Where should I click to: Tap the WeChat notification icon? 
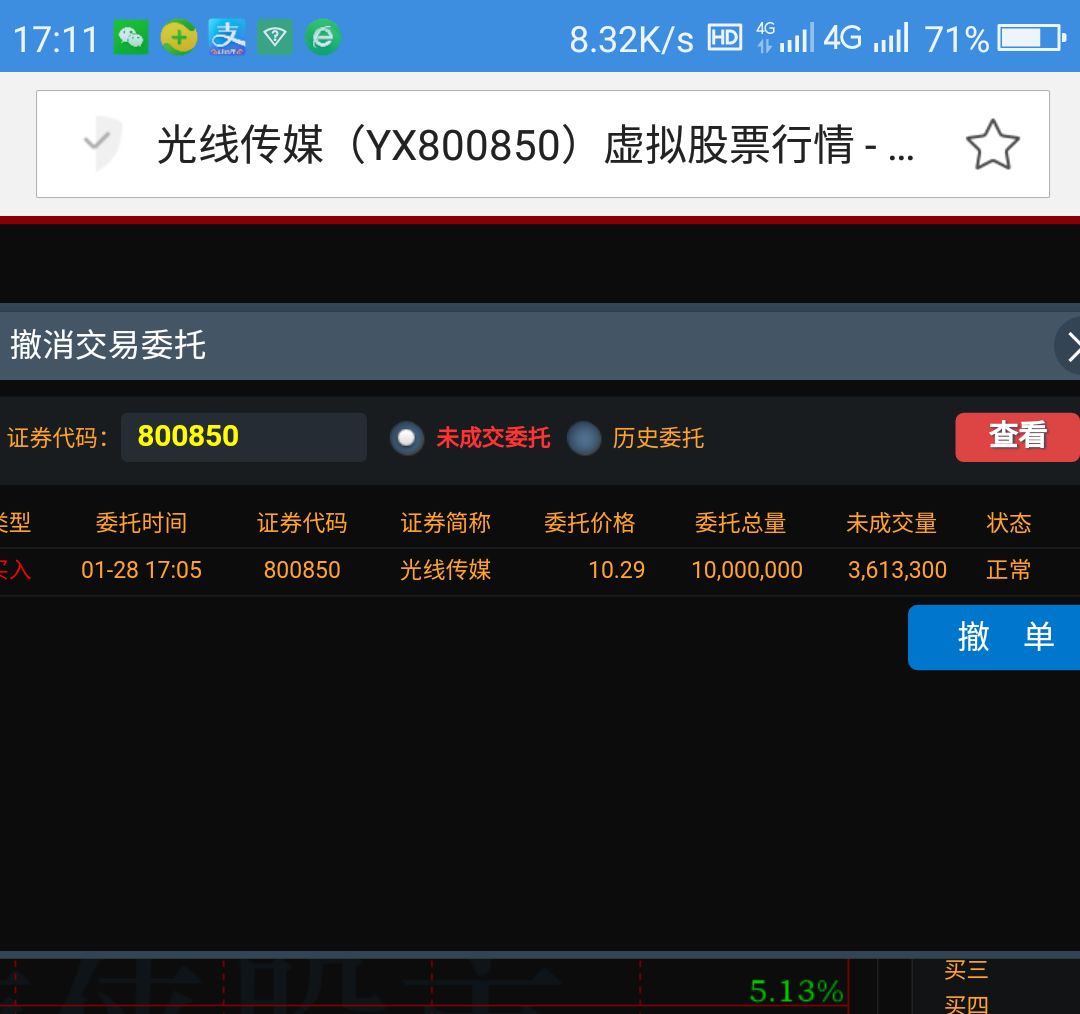coord(131,38)
